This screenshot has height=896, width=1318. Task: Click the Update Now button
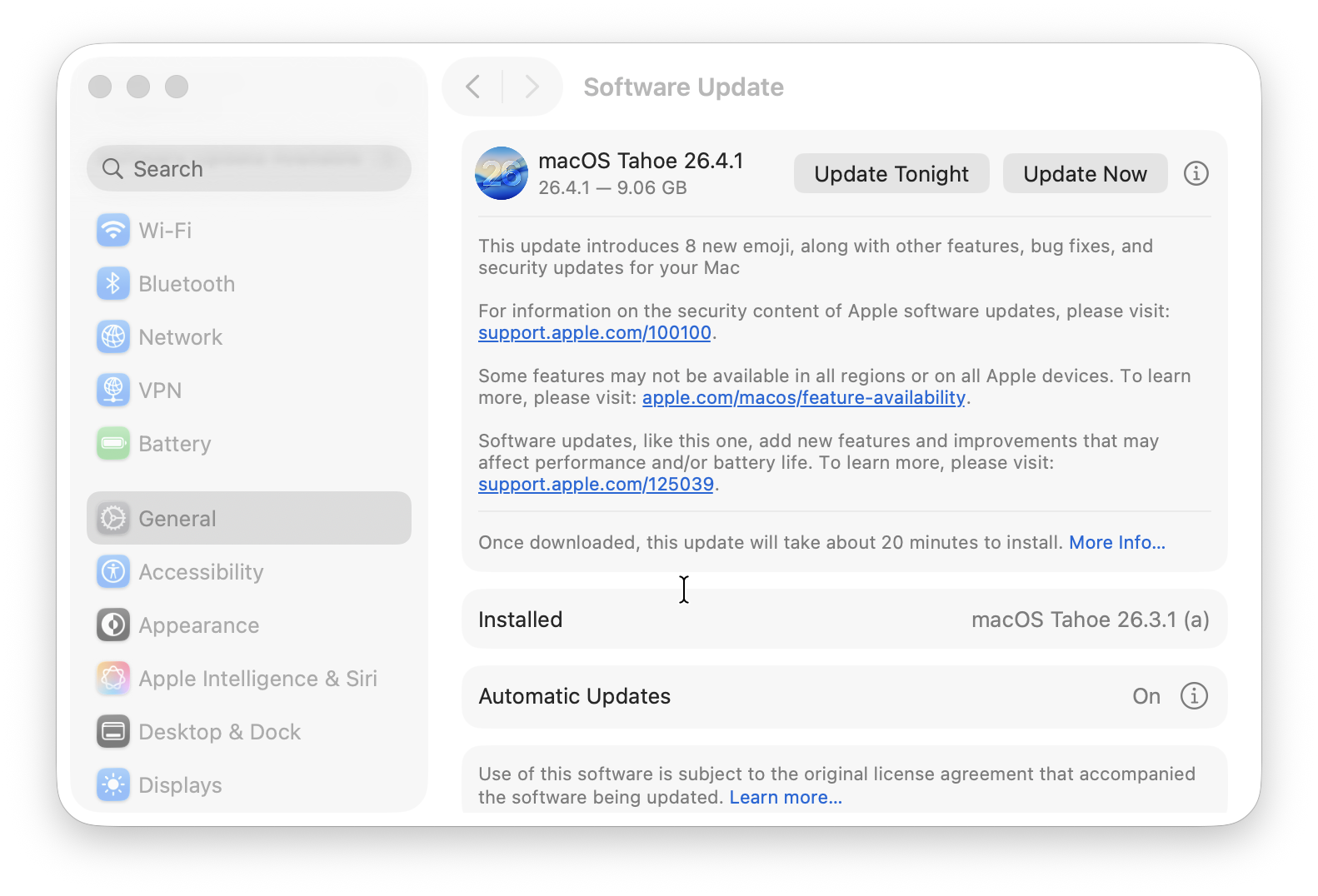[1085, 173]
